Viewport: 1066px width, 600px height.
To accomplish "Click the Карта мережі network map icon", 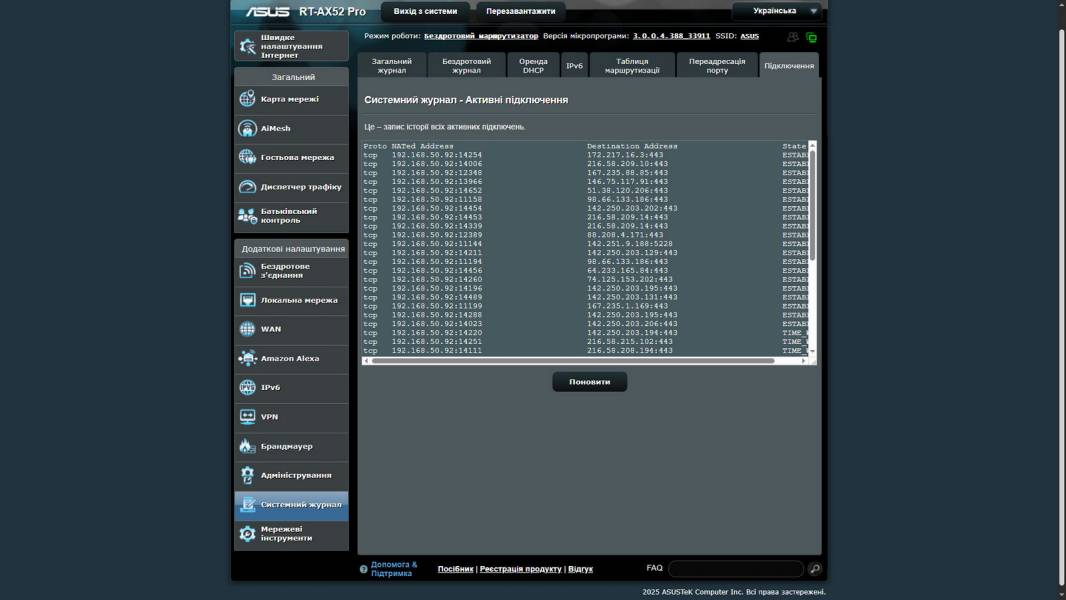I will click(x=247, y=99).
